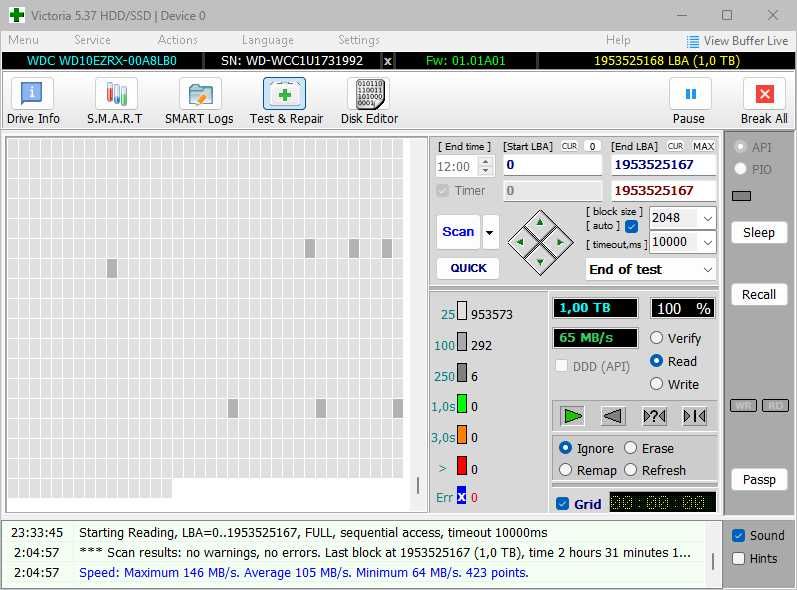Enable the Hints checkbox
The image size is (797, 590).
tap(739, 558)
